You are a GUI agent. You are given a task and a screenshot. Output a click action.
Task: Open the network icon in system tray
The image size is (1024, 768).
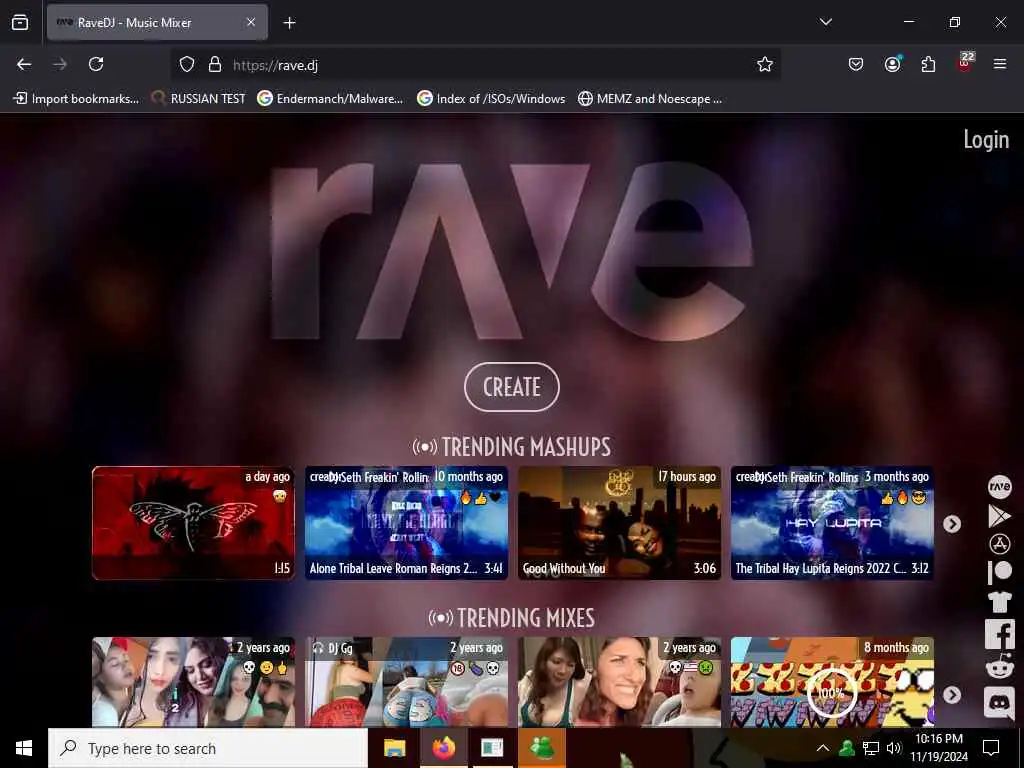pyautogui.click(x=871, y=748)
